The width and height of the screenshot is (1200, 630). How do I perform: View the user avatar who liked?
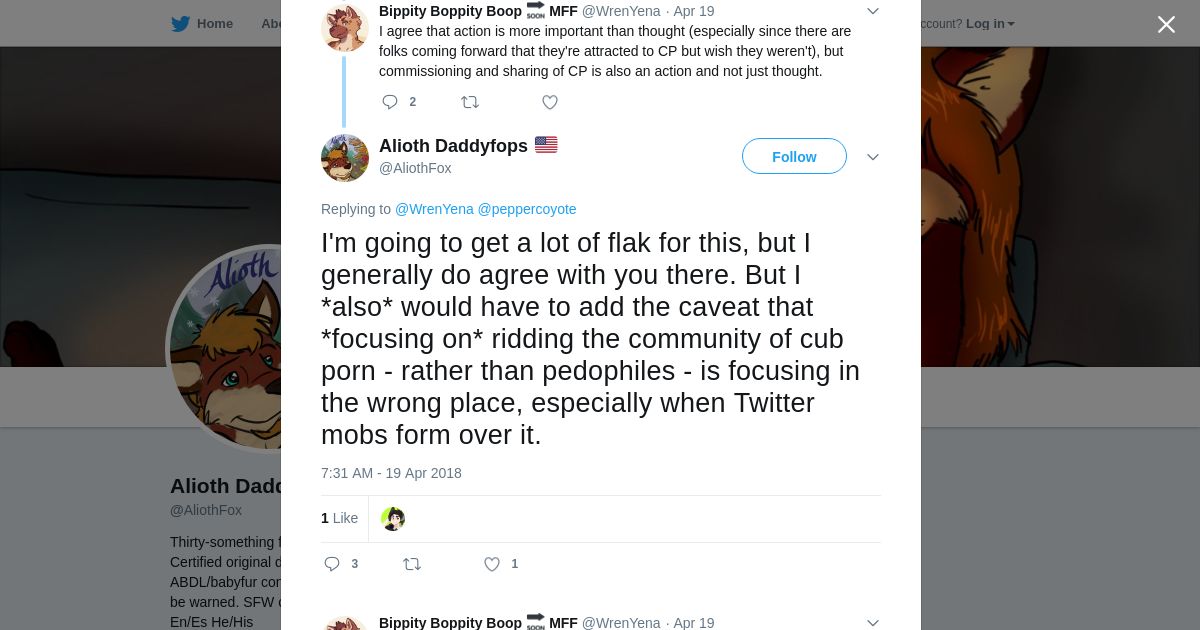pyautogui.click(x=393, y=519)
